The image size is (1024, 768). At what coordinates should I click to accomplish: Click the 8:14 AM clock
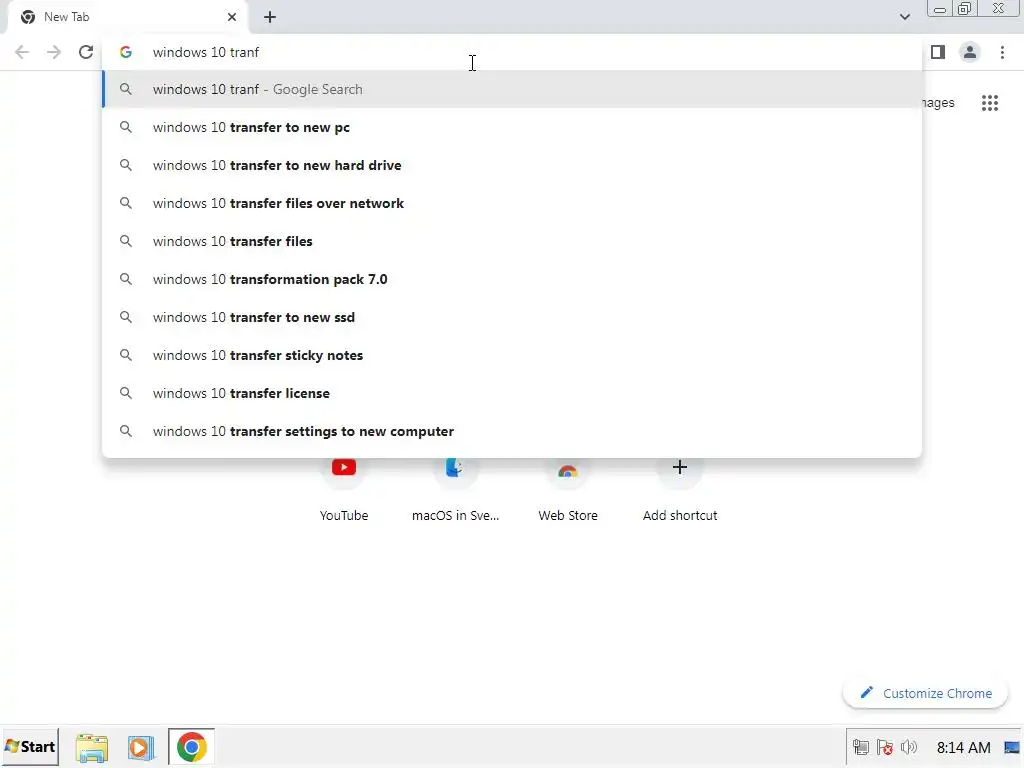pos(963,747)
